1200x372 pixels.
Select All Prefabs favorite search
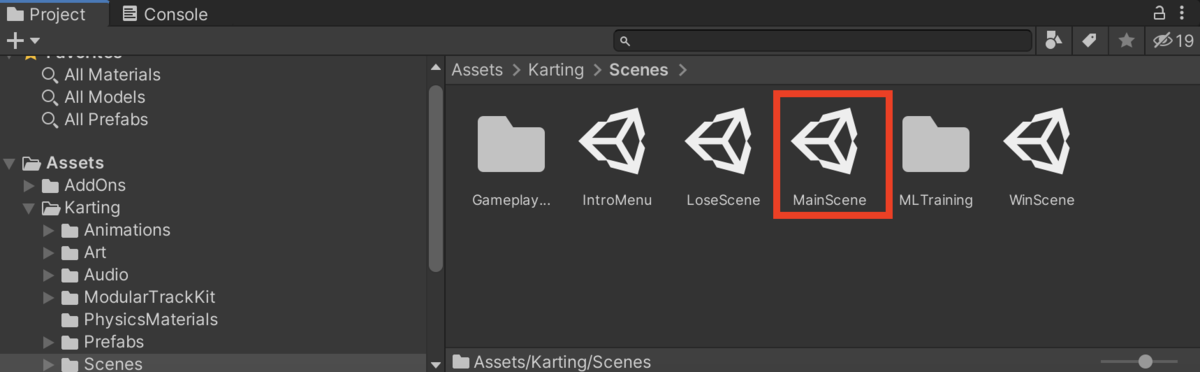click(x=95, y=119)
